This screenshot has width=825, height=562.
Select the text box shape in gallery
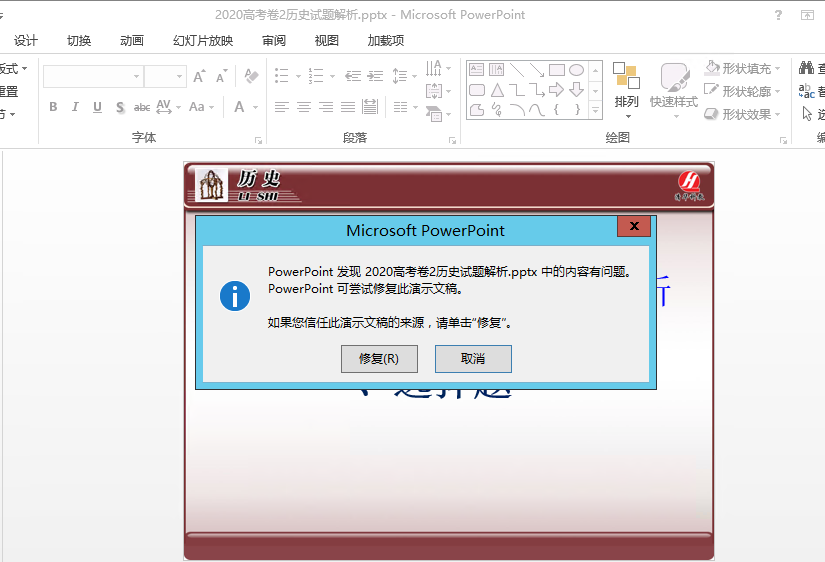pyautogui.click(x=477, y=69)
